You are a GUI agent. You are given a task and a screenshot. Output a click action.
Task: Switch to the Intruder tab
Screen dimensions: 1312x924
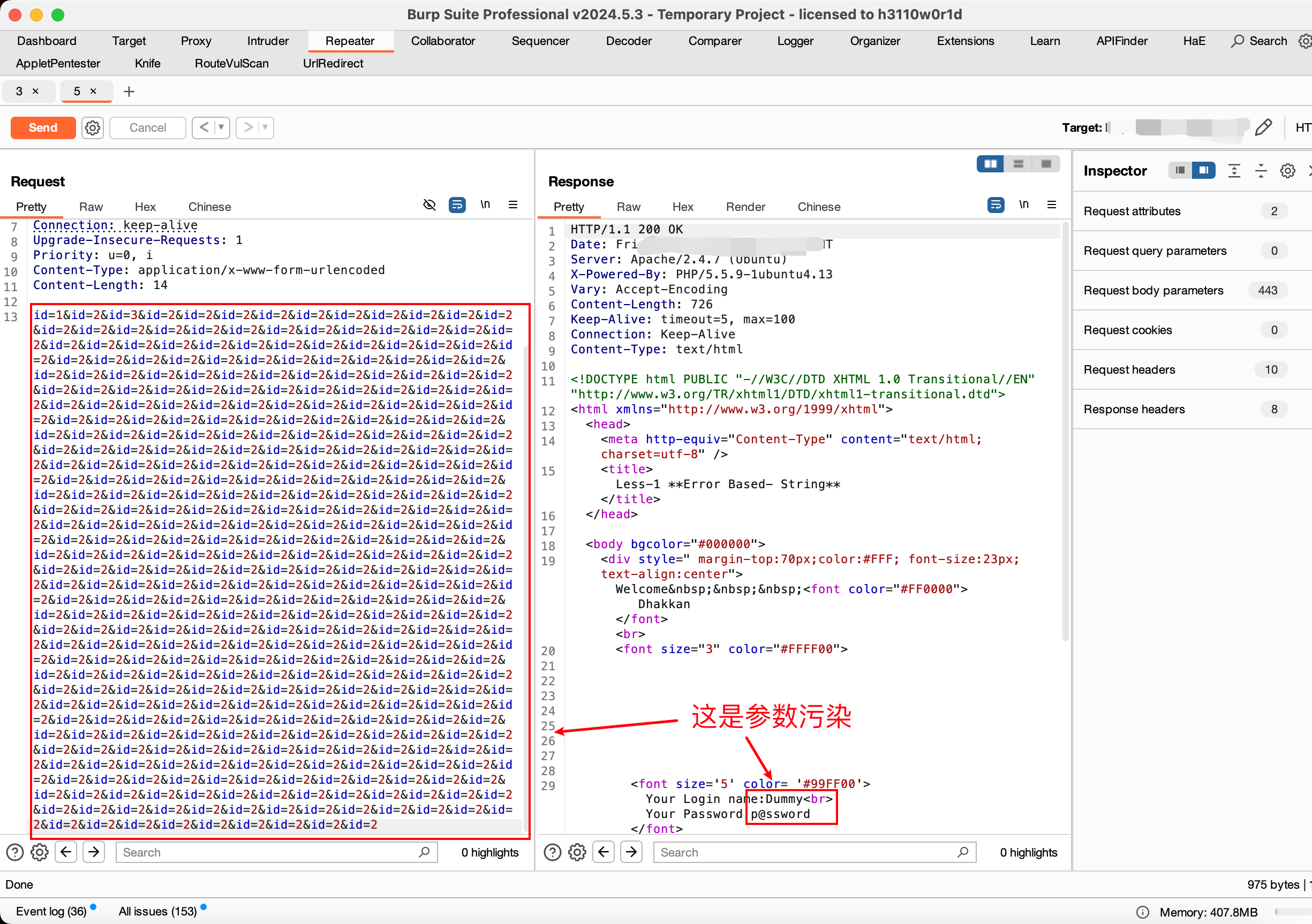(x=267, y=41)
